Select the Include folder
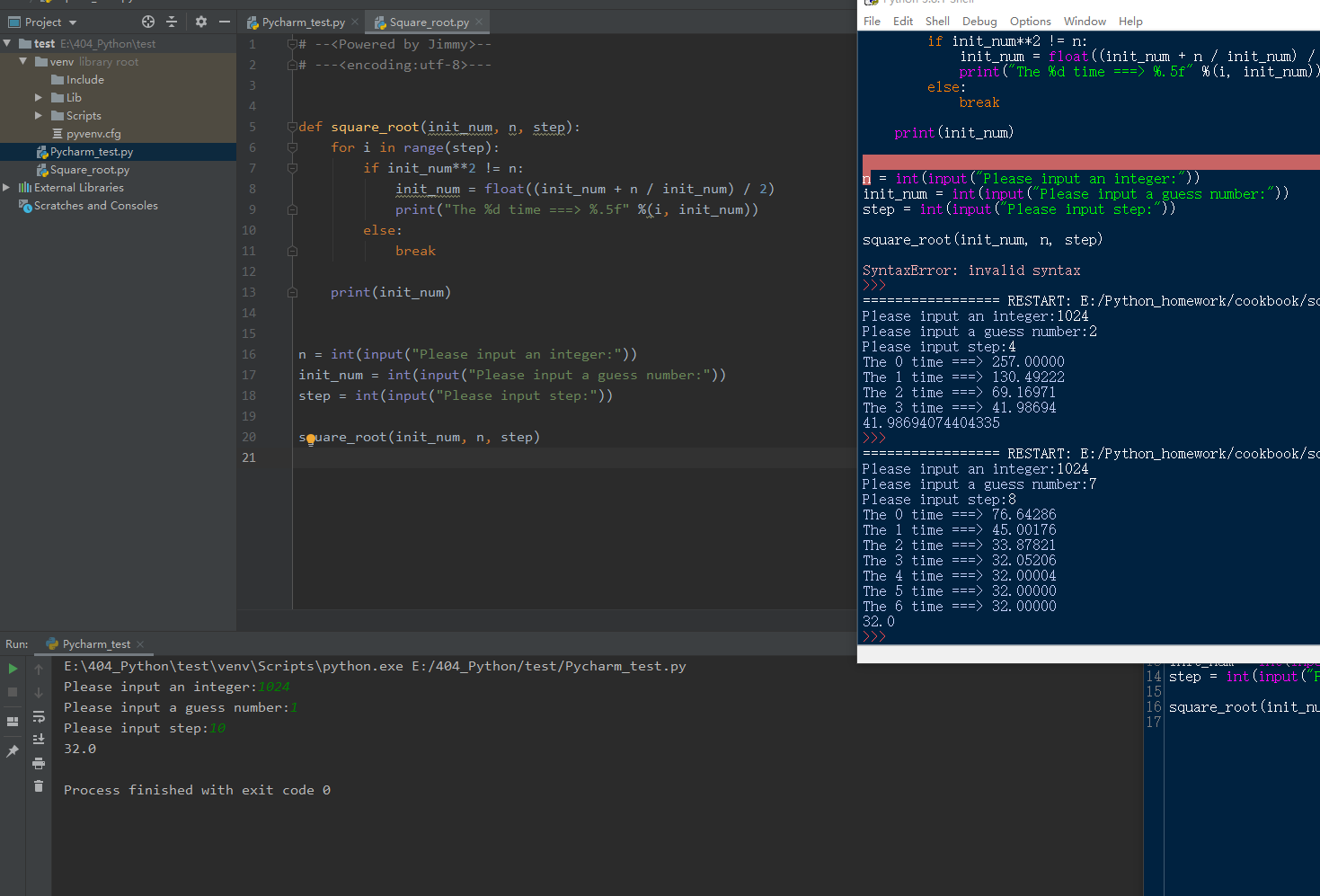 point(78,79)
